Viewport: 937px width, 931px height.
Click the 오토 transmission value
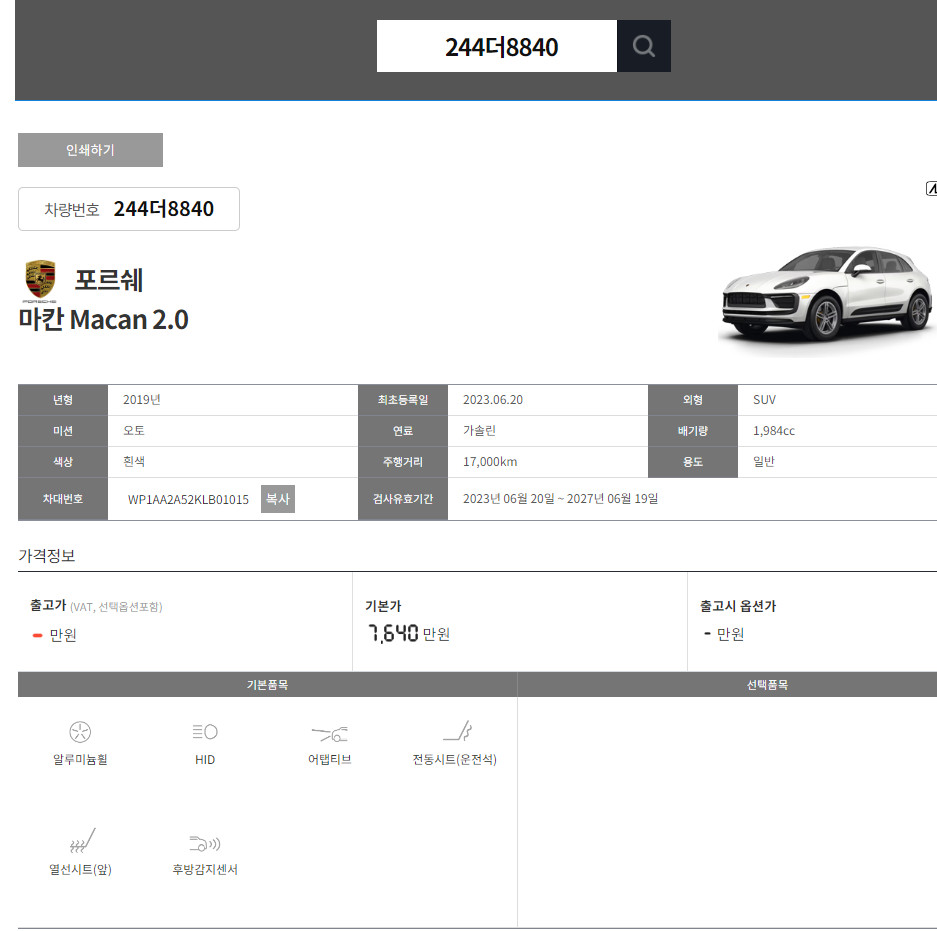134,431
